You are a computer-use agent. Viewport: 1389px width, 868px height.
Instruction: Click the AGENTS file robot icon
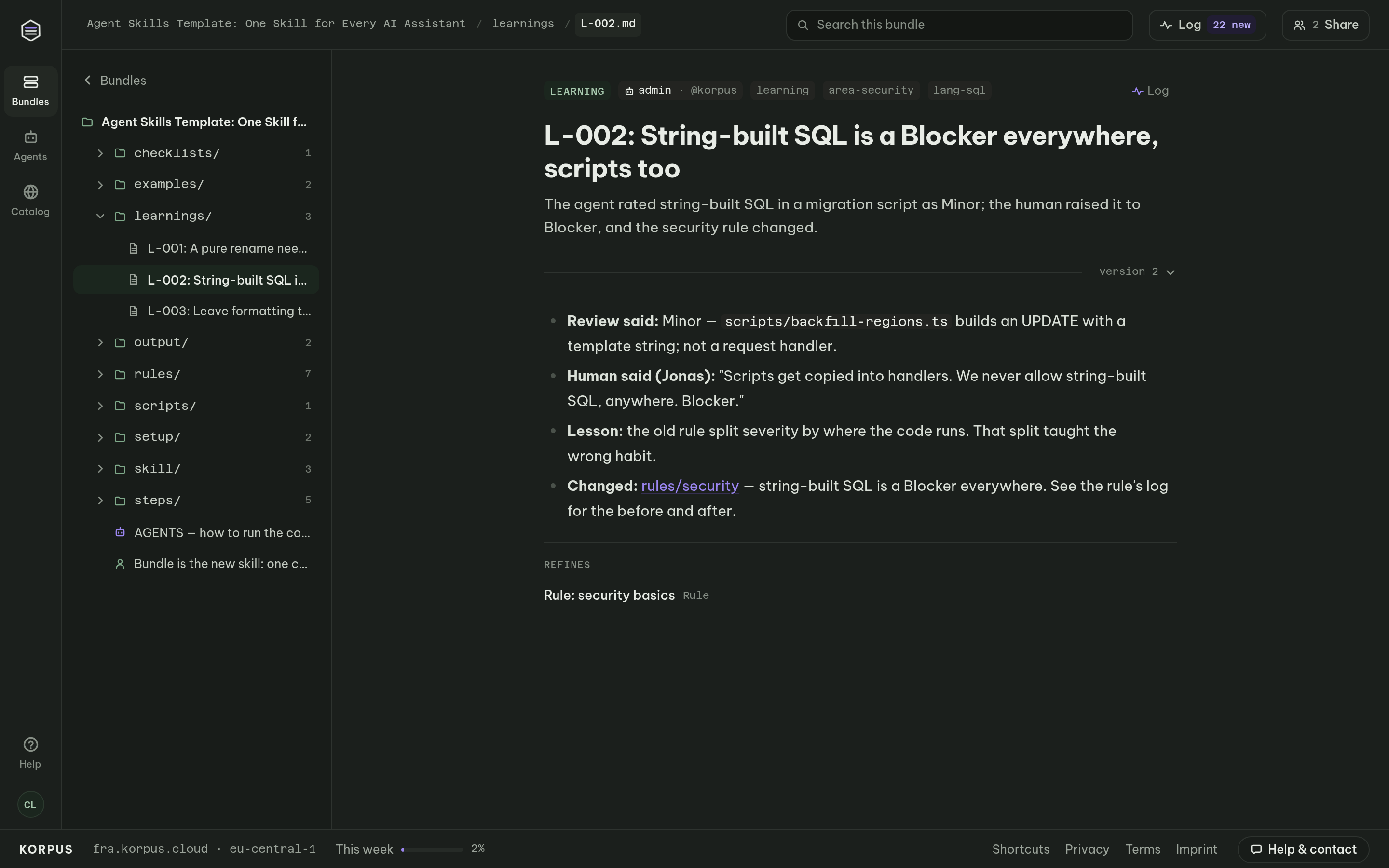120,532
